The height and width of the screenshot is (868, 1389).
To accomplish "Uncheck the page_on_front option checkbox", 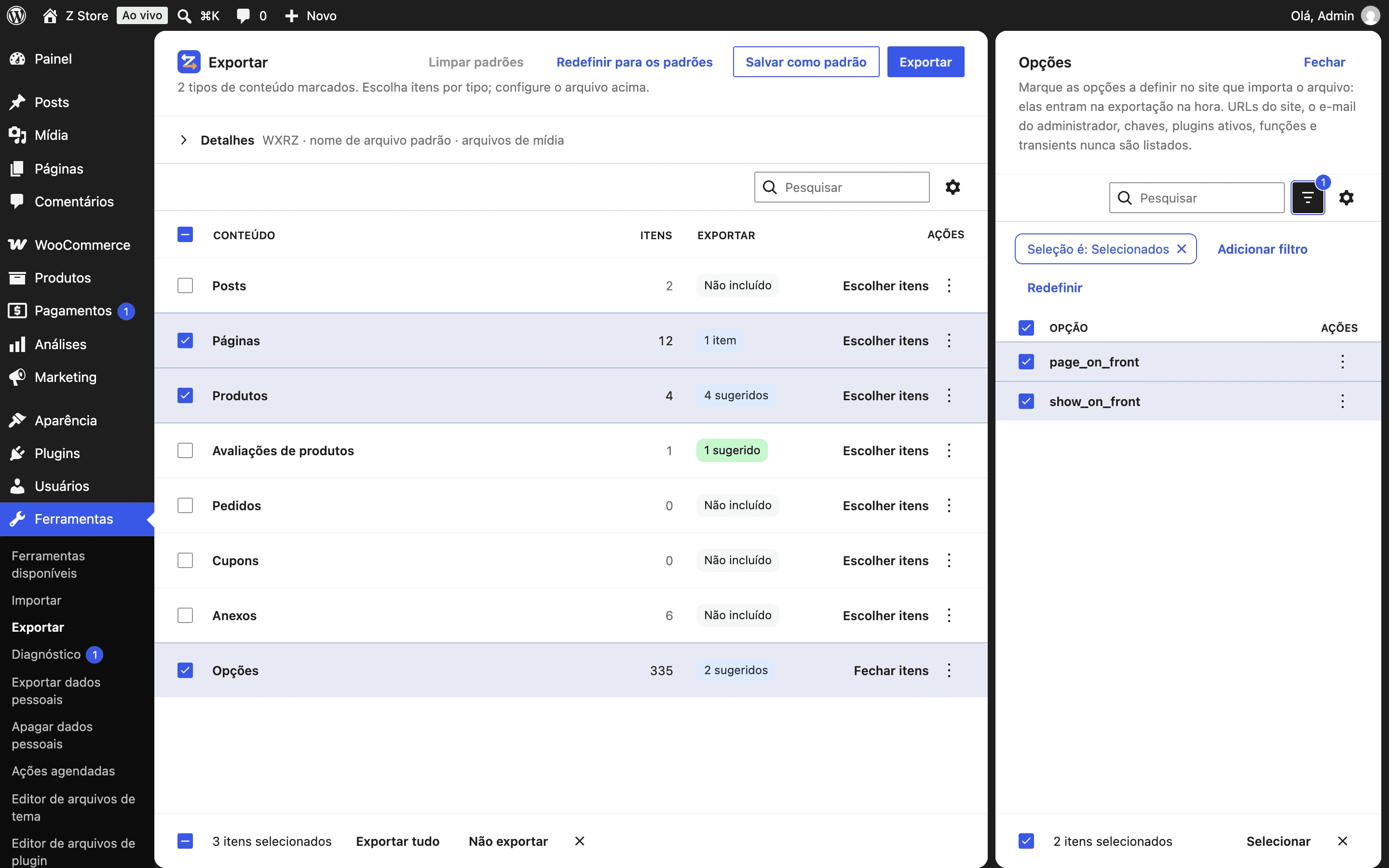I will click(x=1026, y=362).
